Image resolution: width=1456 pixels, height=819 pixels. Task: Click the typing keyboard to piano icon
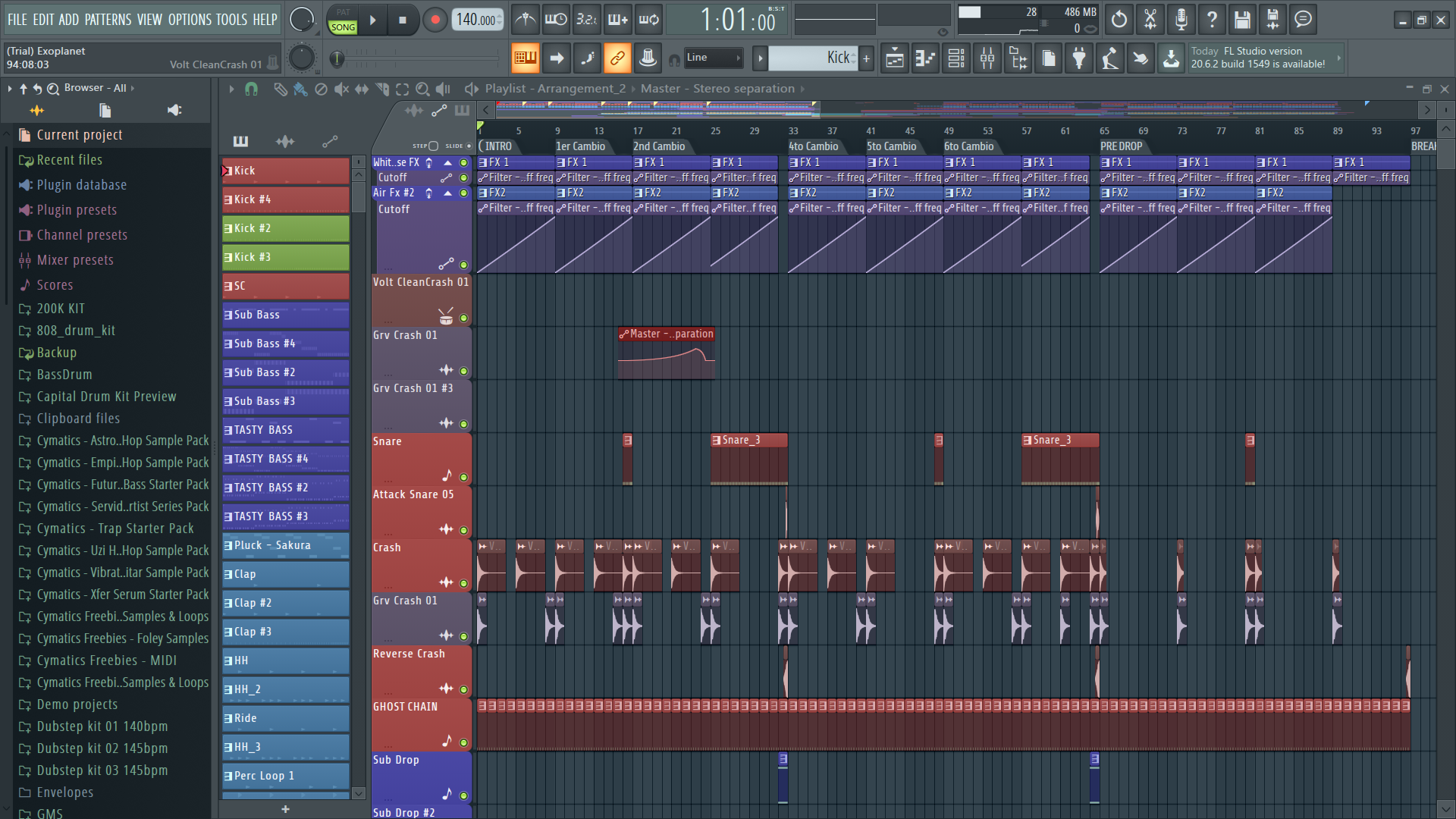click(x=525, y=58)
